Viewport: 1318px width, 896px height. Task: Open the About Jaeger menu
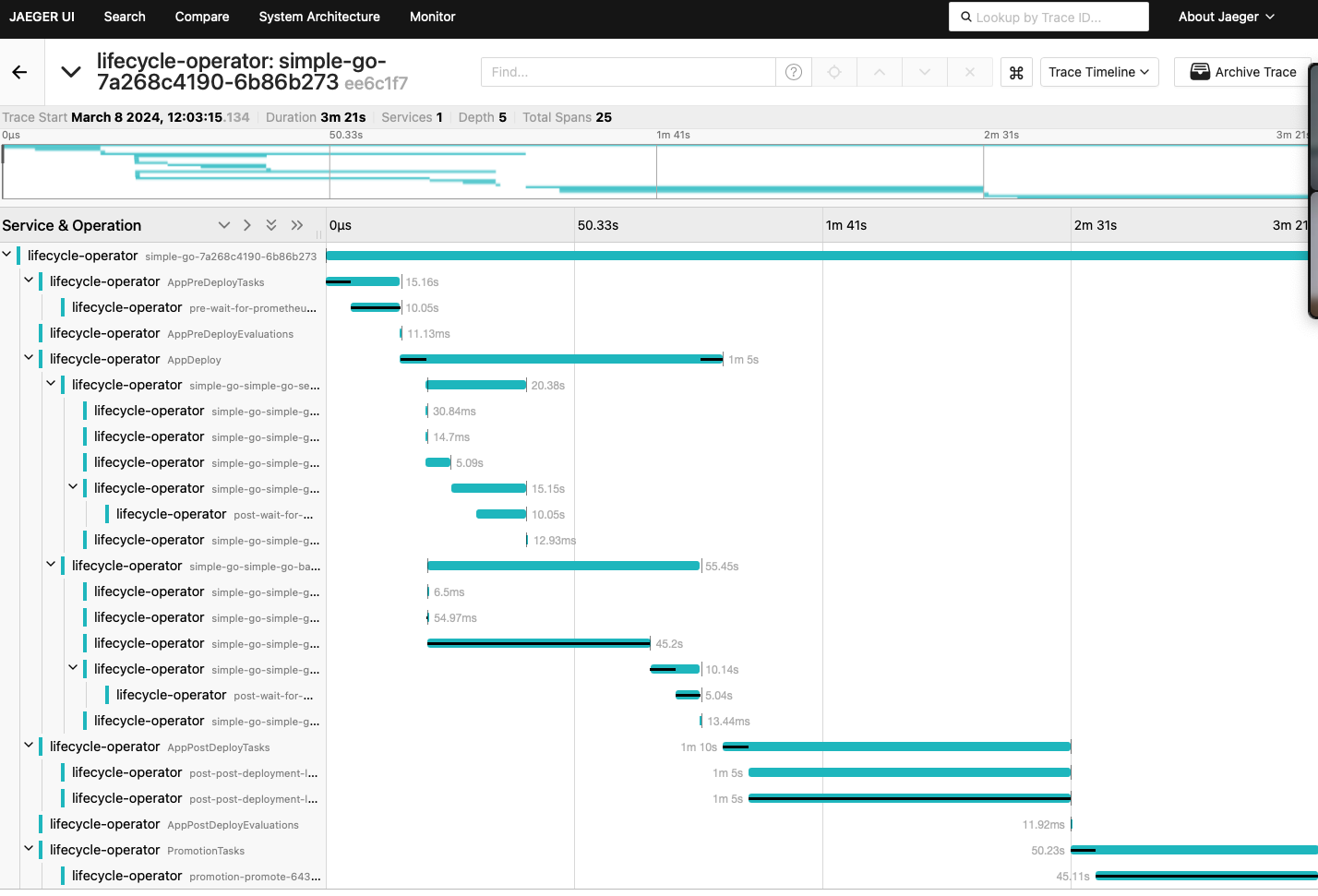pyautogui.click(x=1226, y=17)
